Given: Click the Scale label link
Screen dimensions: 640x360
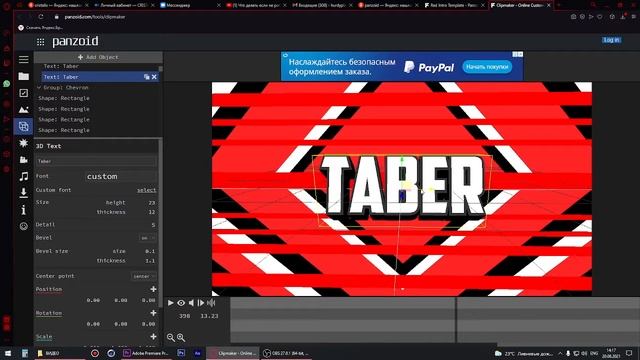Looking at the screenshot, I should (44, 337).
